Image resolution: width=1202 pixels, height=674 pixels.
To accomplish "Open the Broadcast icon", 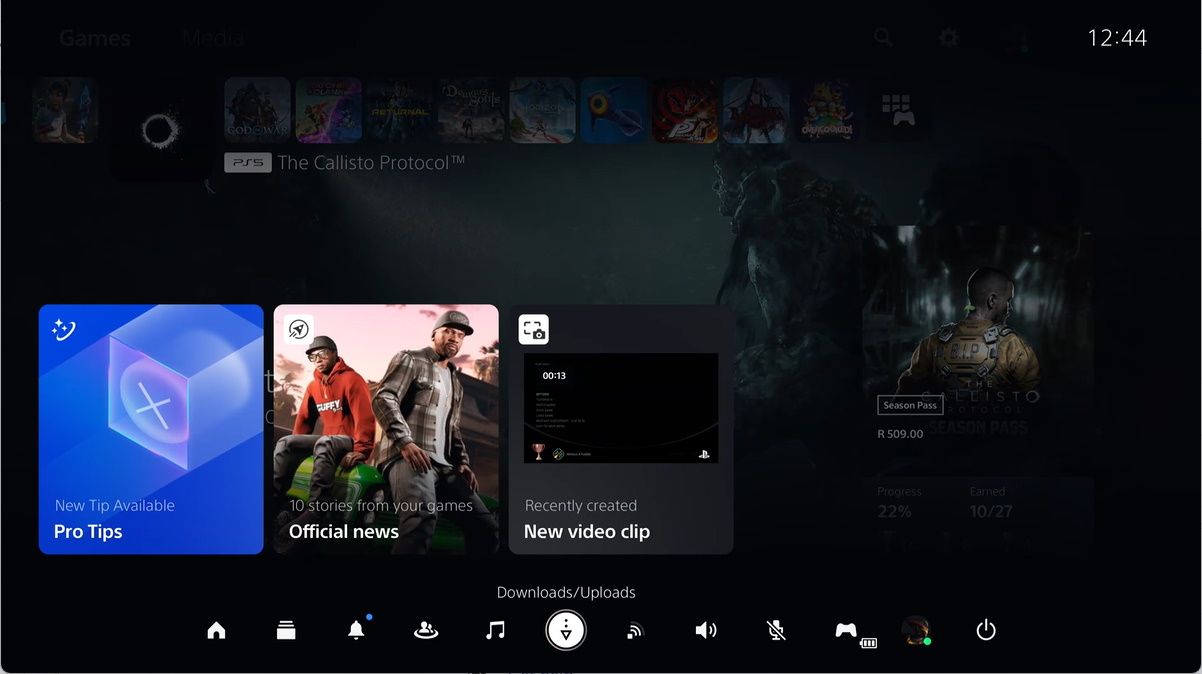I will [x=635, y=630].
